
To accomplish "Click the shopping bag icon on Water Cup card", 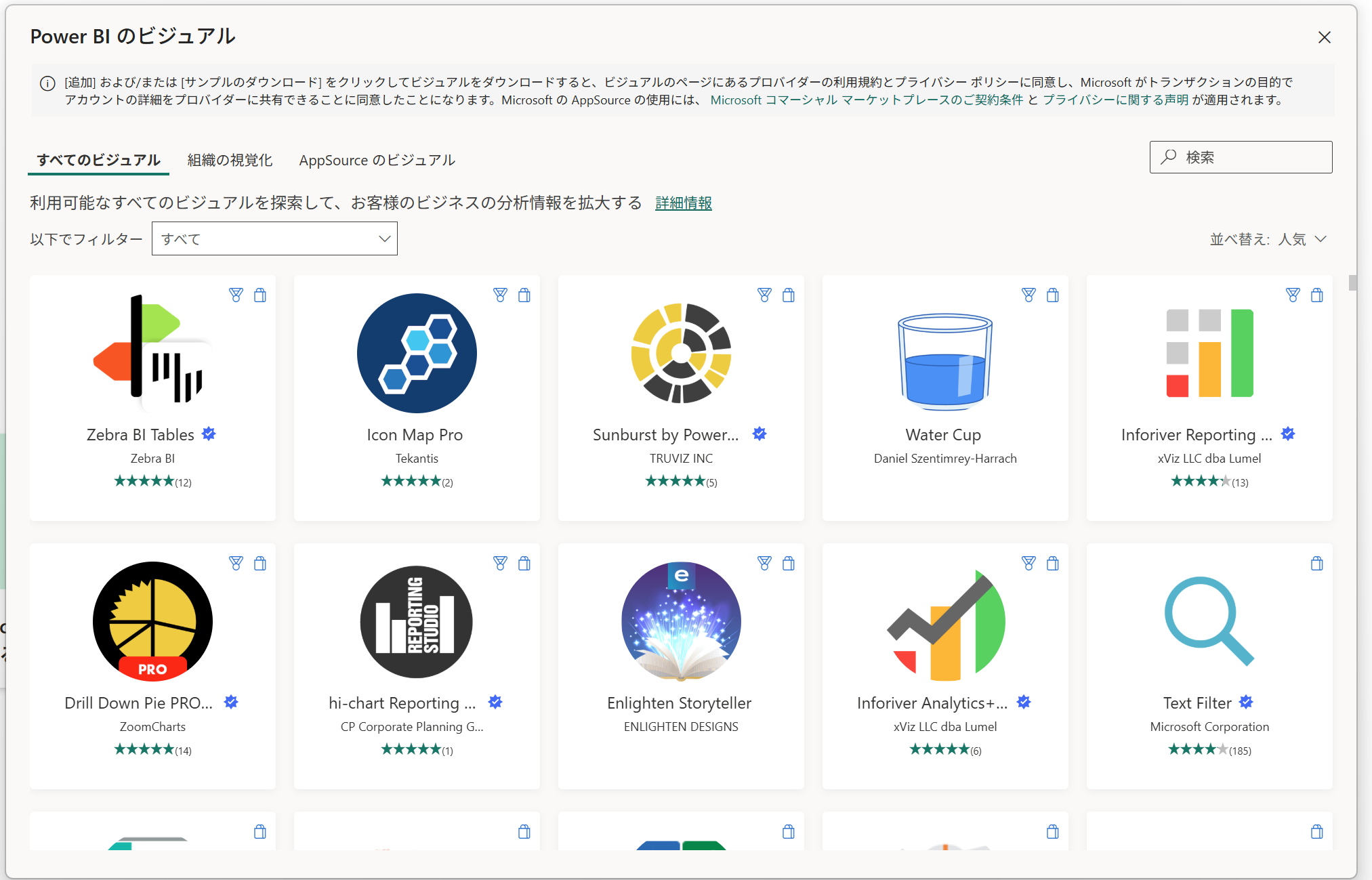I will (x=1053, y=295).
